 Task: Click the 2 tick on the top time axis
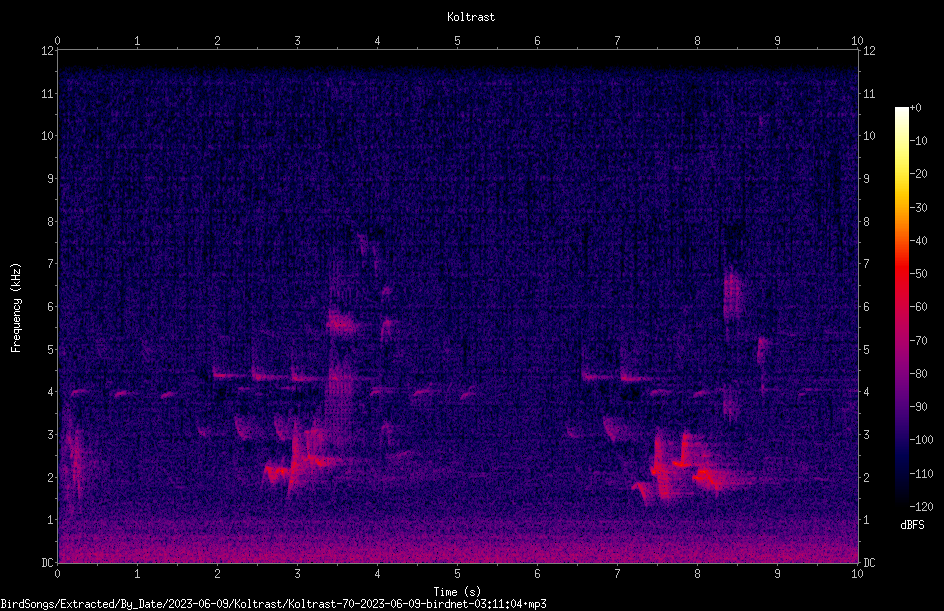point(217,41)
